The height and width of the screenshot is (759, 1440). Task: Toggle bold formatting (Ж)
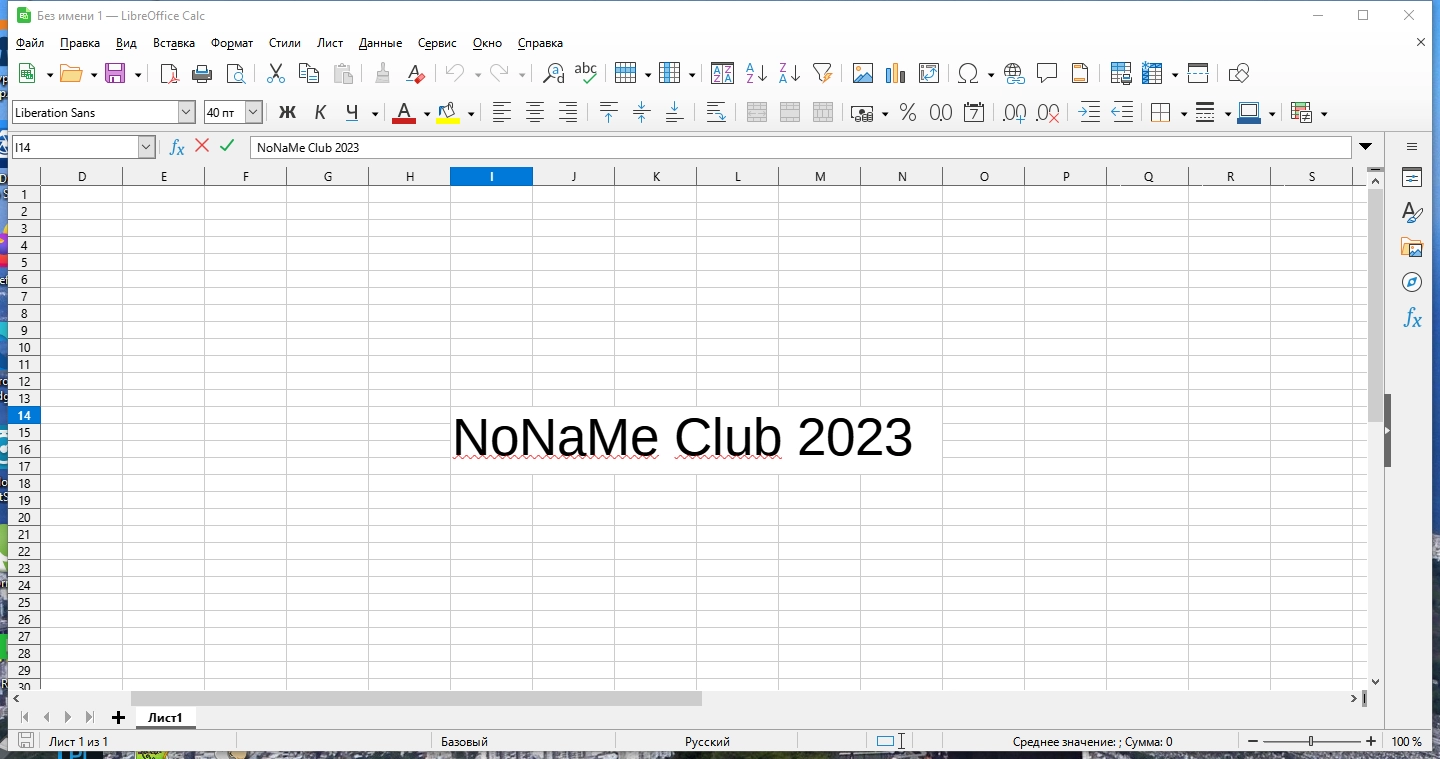pos(287,113)
